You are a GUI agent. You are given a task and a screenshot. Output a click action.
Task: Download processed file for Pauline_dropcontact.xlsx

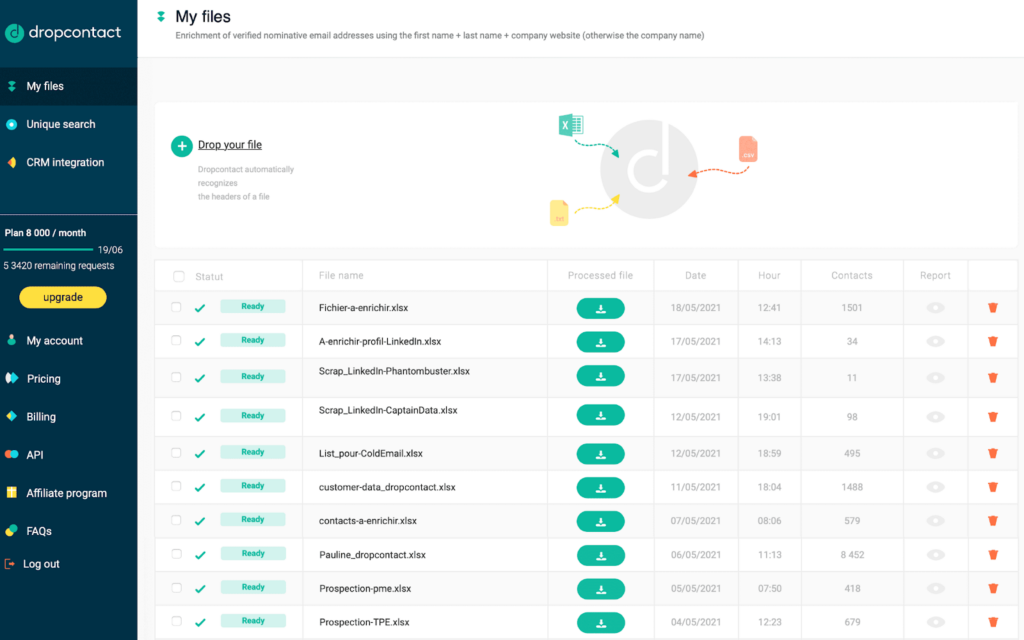pyautogui.click(x=600, y=555)
